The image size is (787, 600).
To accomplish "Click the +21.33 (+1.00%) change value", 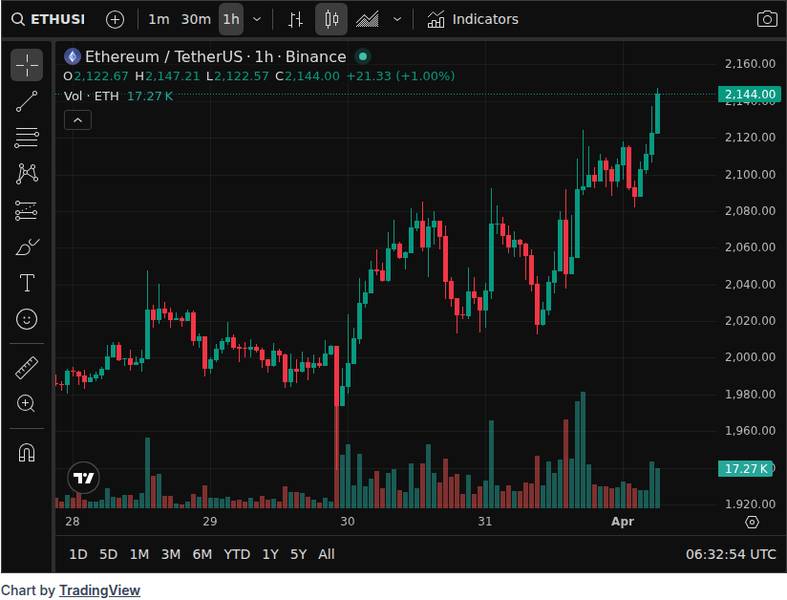I will point(401,76).
